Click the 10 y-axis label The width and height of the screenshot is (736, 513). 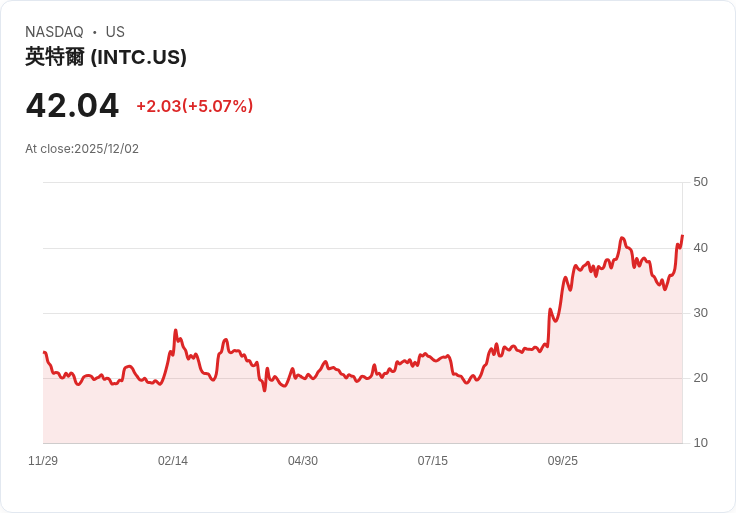pos(700,443)
